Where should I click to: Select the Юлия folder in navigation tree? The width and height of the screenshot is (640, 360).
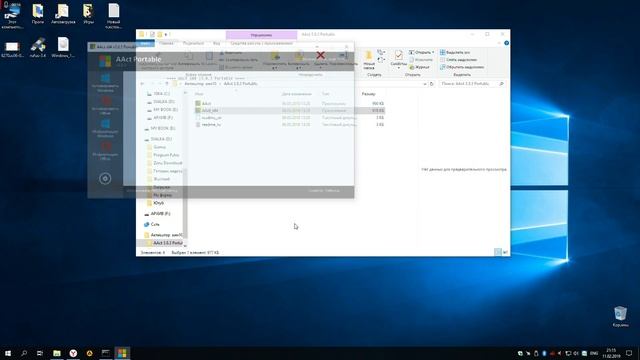[158, 203]
